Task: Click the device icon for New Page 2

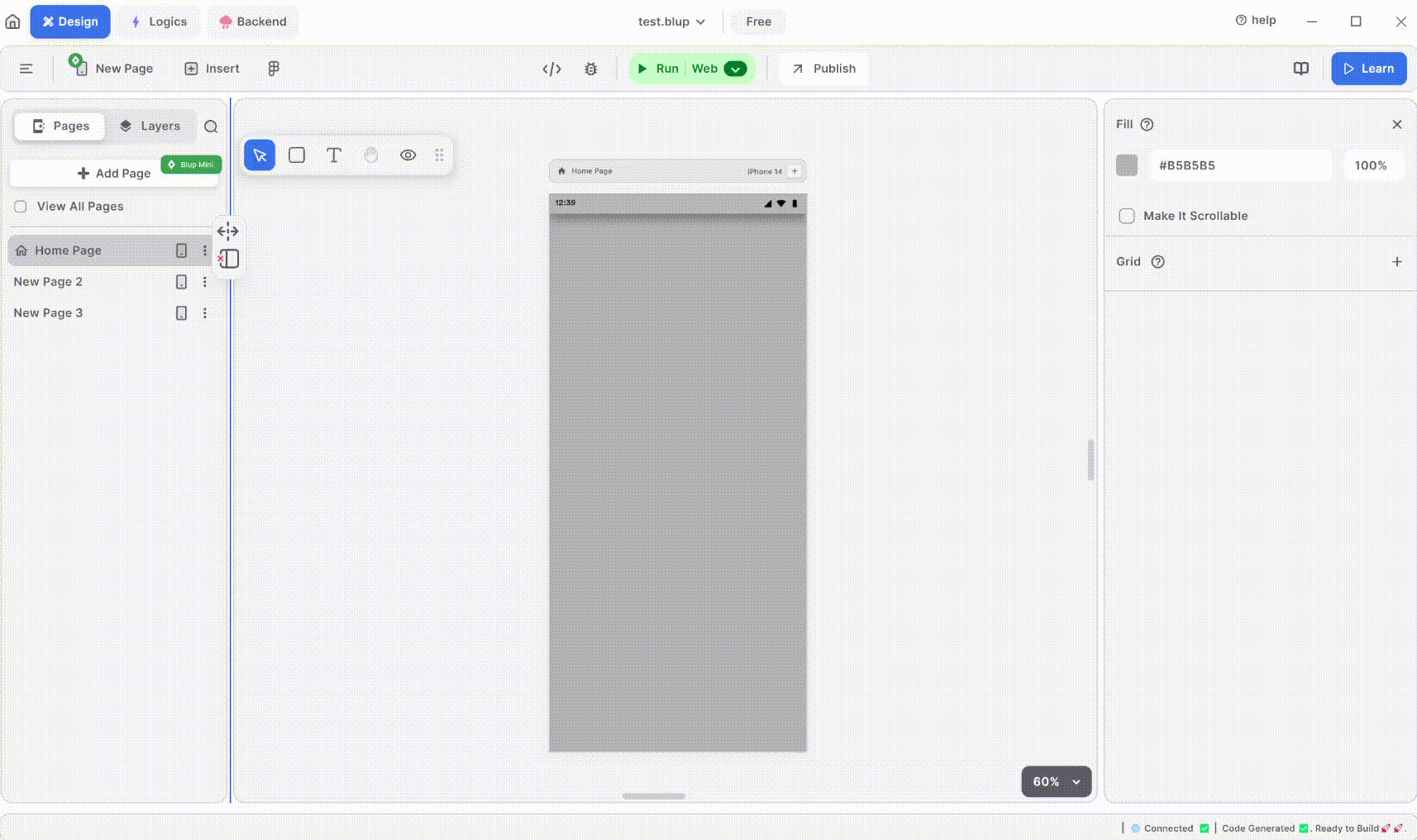Action: click(x=181, y=282)
